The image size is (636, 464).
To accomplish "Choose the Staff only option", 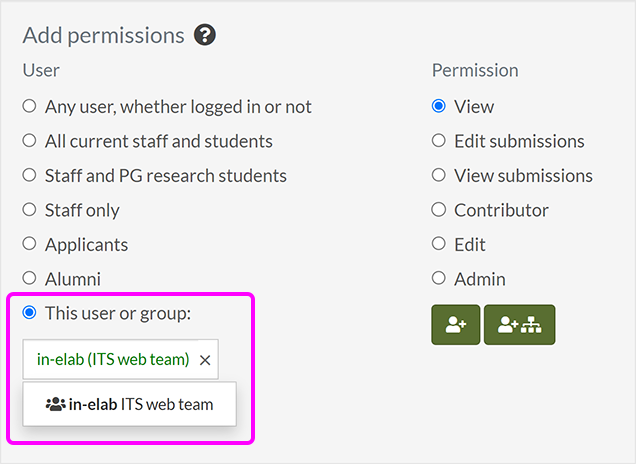I will pyautogui.click(x=29, y=210).
